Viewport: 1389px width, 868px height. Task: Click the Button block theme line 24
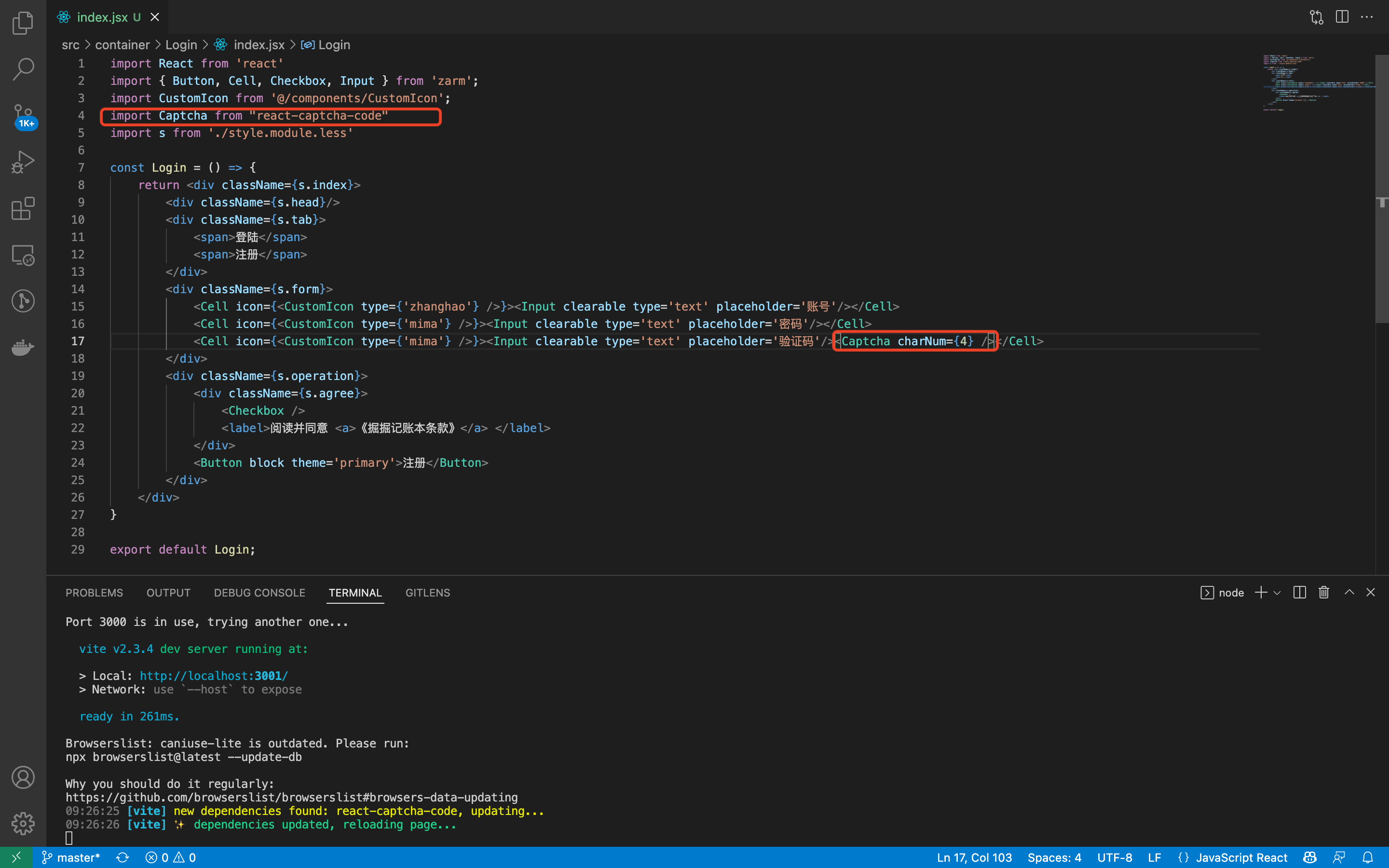(341, 463)
